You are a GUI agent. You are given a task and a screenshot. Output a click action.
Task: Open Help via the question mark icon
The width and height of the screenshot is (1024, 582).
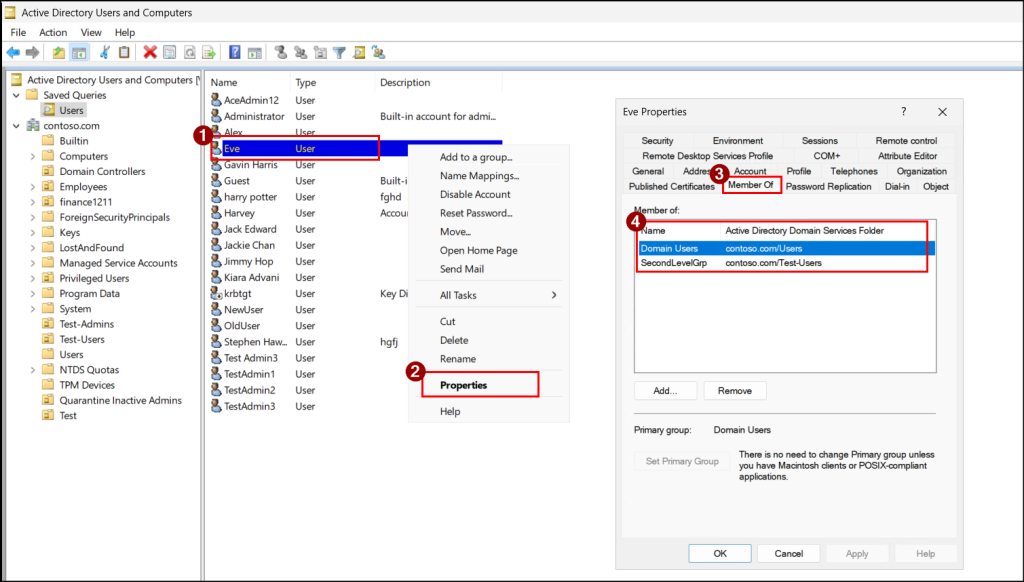click(x=235, y=52)
